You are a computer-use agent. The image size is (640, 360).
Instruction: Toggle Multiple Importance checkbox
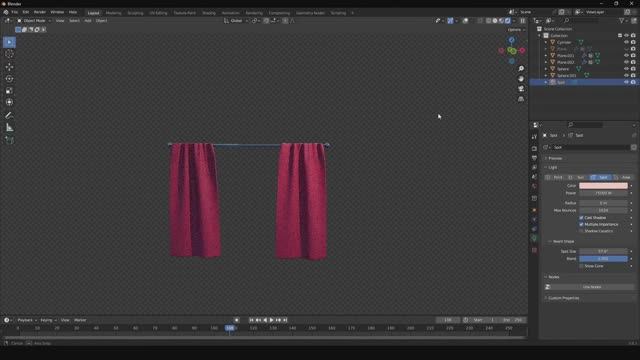tap(581, 224)
